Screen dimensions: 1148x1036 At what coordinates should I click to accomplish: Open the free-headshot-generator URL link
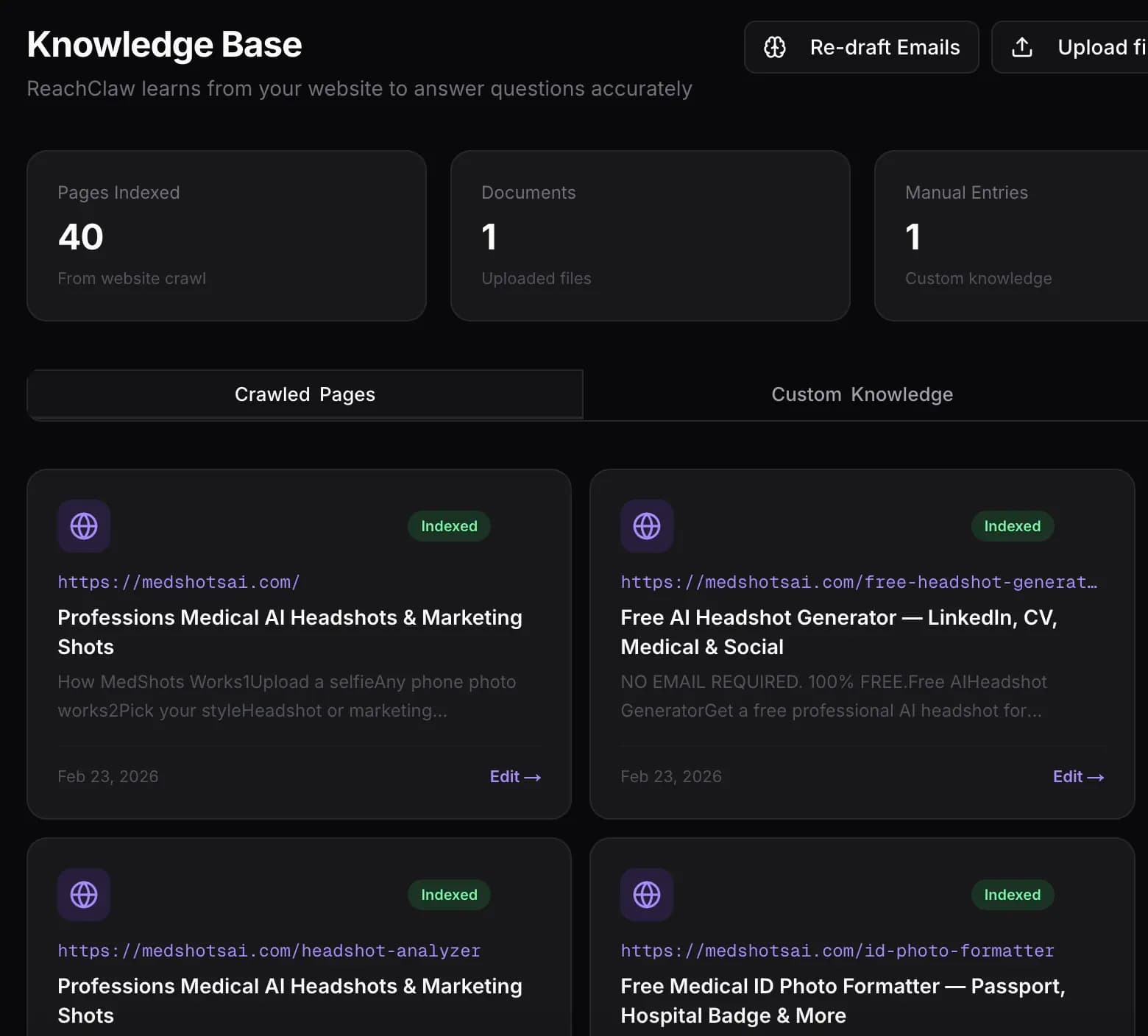click(859, 582)
